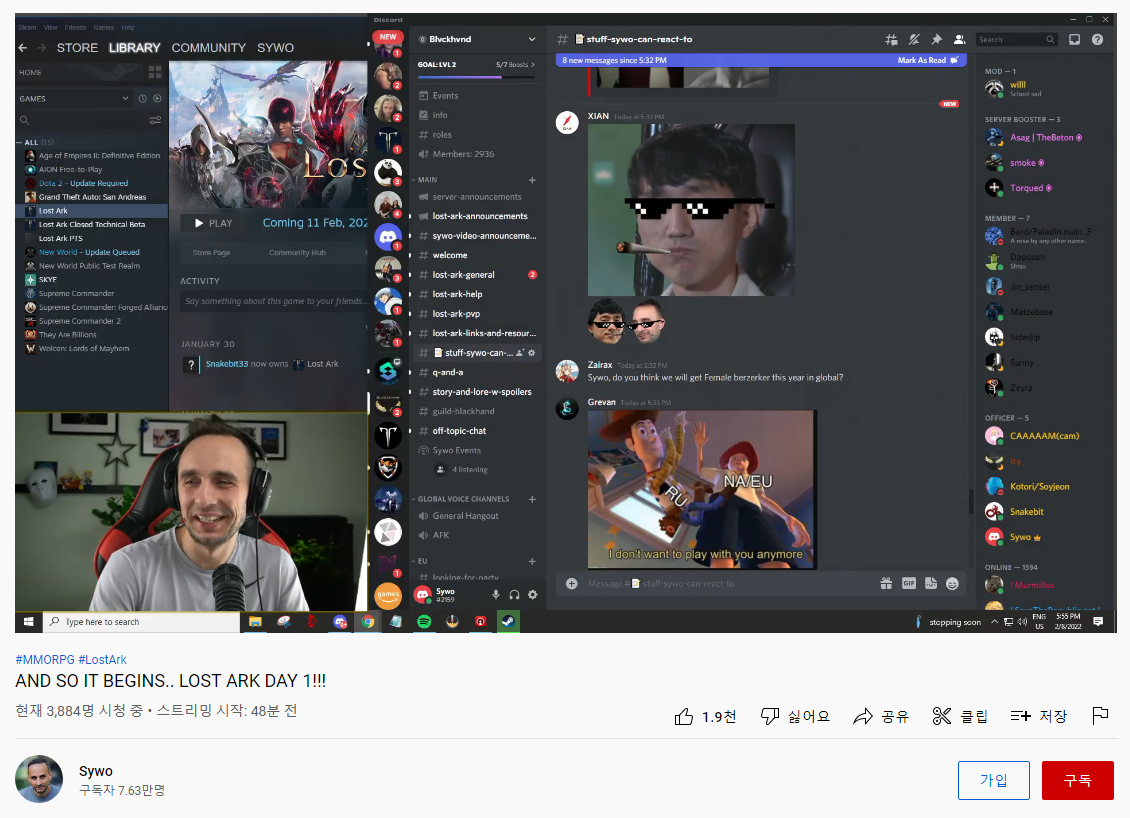The width and height of the screenshot is (1130, 818).
Task: Click Discord search field
Action: pyautogui.click(x=1017, y=40)
